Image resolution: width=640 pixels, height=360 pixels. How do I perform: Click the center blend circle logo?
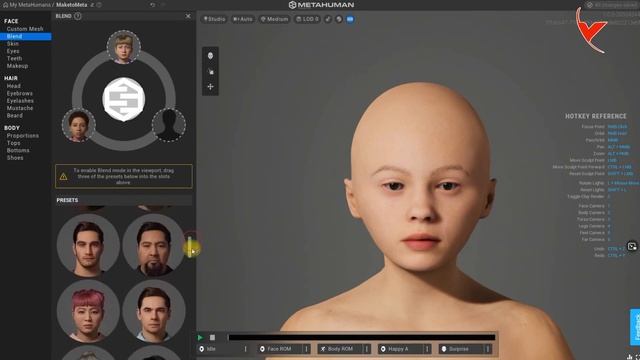point(124,99)
